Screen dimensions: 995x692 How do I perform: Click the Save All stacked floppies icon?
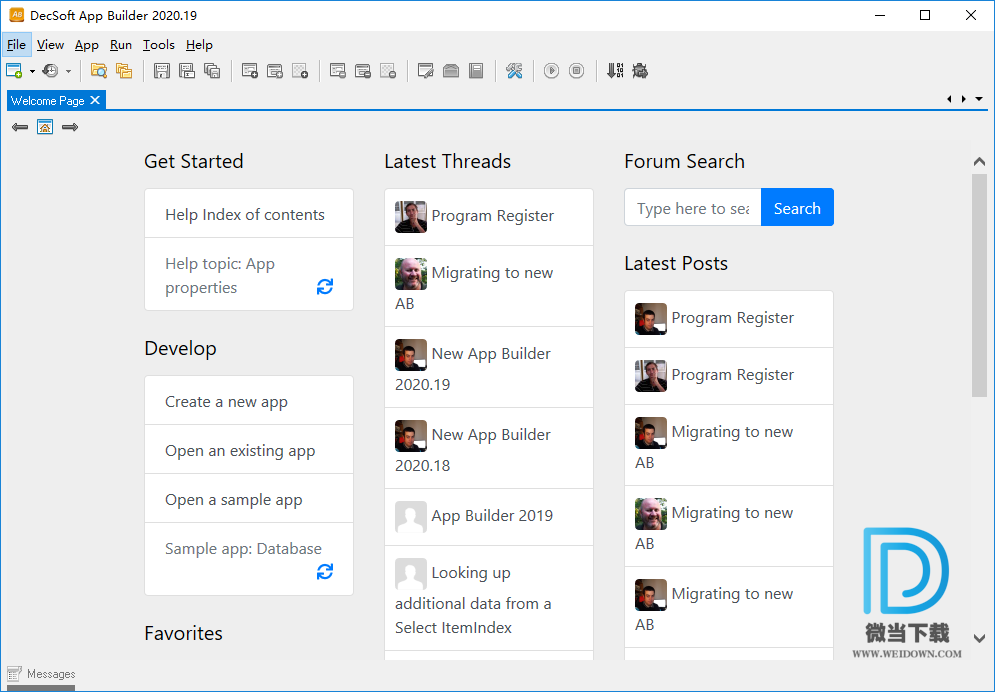click(x=212, y=70)
